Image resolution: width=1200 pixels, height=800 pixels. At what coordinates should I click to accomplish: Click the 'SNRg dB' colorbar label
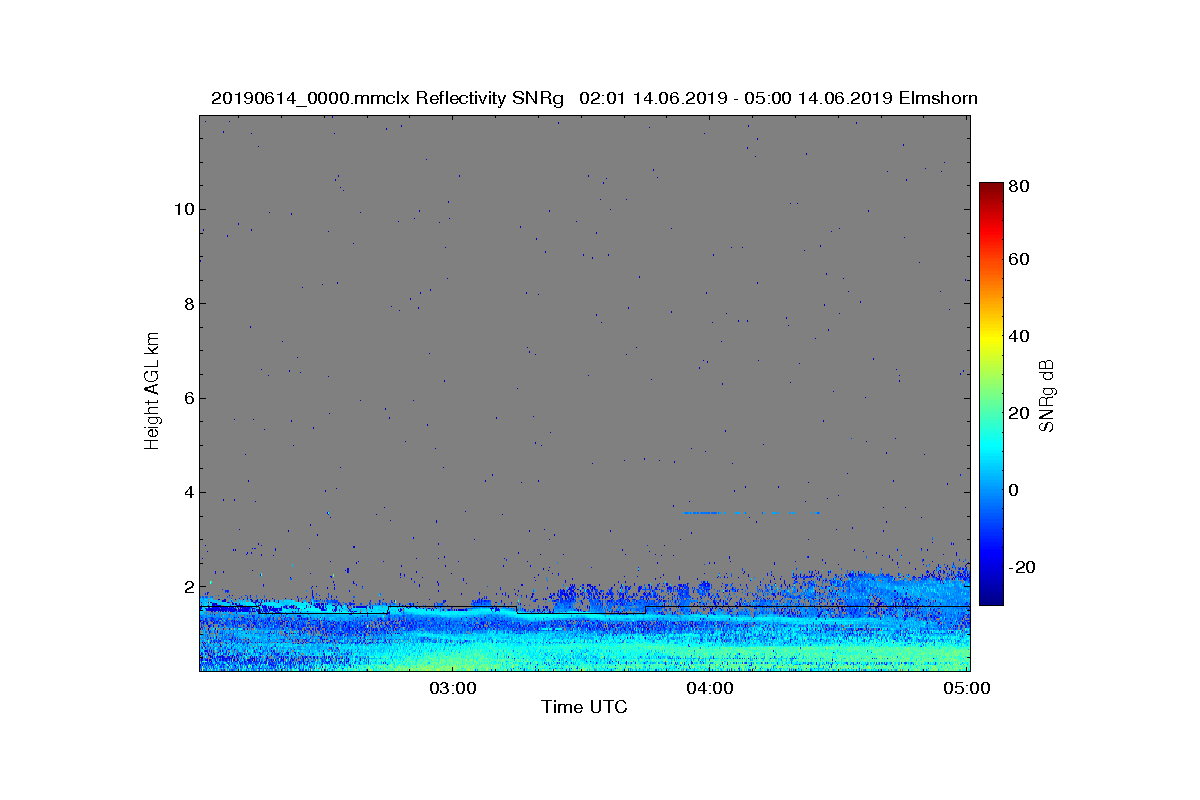(1047, 395)
